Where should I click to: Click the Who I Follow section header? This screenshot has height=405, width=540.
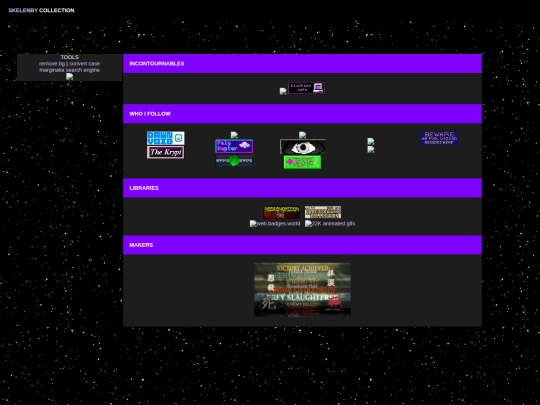tap(302, 114)
